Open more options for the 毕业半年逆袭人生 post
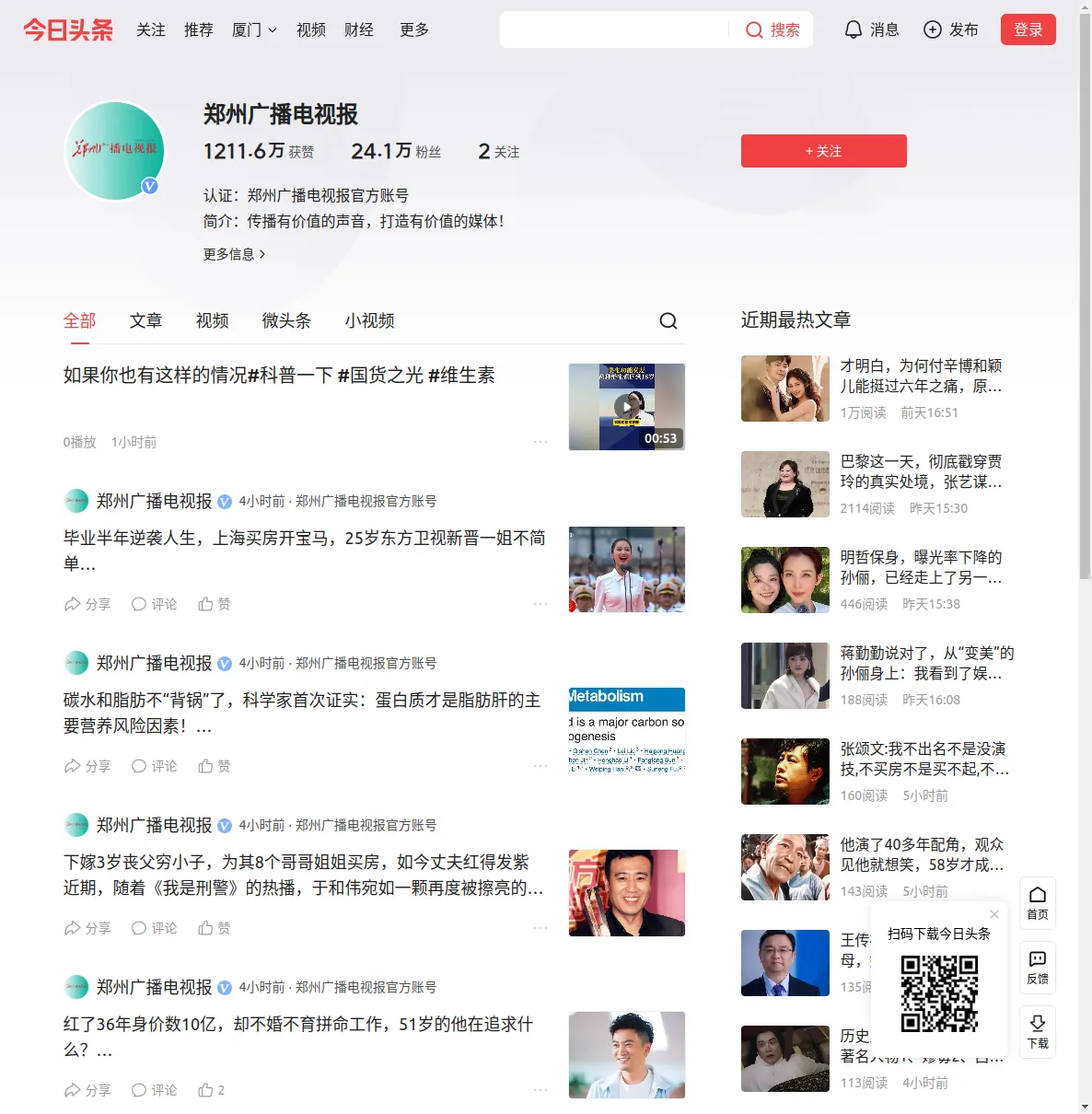The image size is (1092, 1114). pyautogui.click(x=540, y=604)
